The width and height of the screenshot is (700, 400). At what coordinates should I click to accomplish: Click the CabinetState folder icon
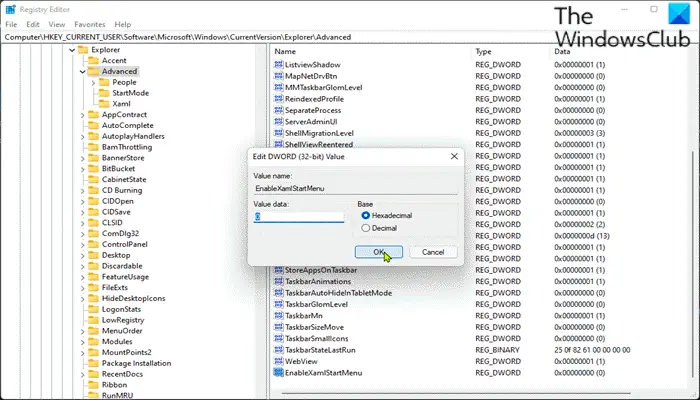(x=93, y=179)
